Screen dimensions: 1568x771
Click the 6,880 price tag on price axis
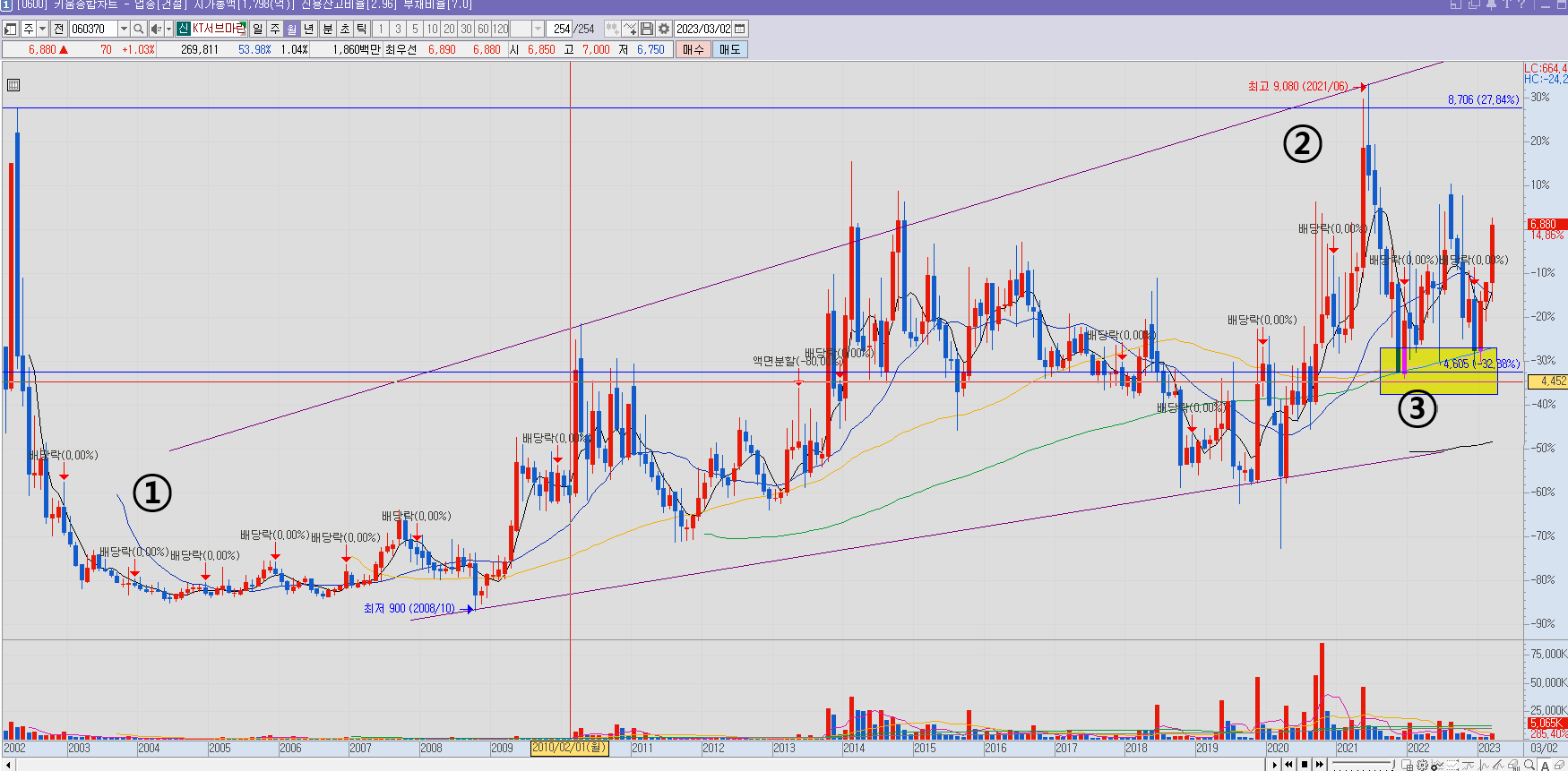click(x=1546, y=224)
